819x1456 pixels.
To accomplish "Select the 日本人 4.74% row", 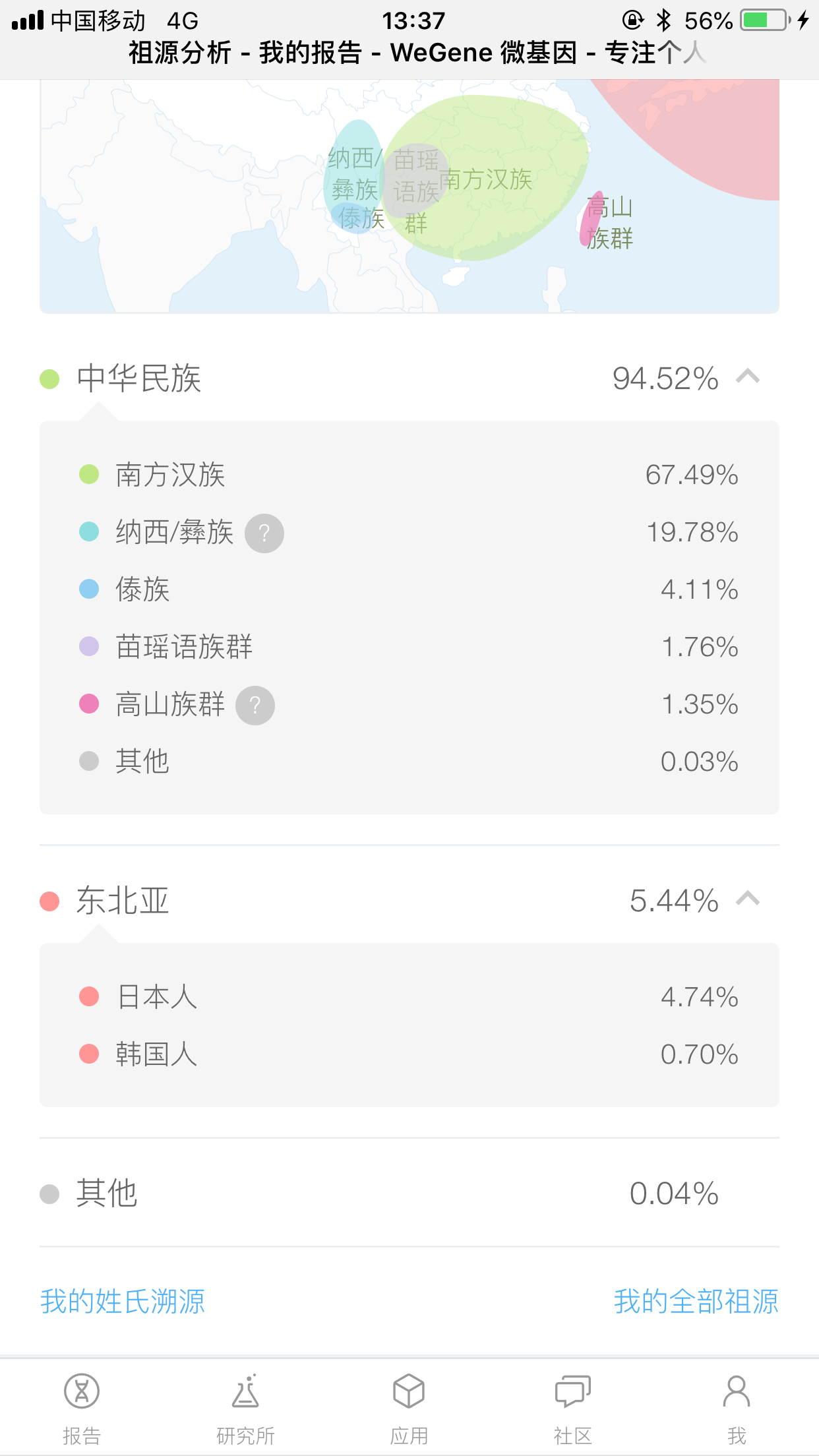I will [x=409, y=996].
